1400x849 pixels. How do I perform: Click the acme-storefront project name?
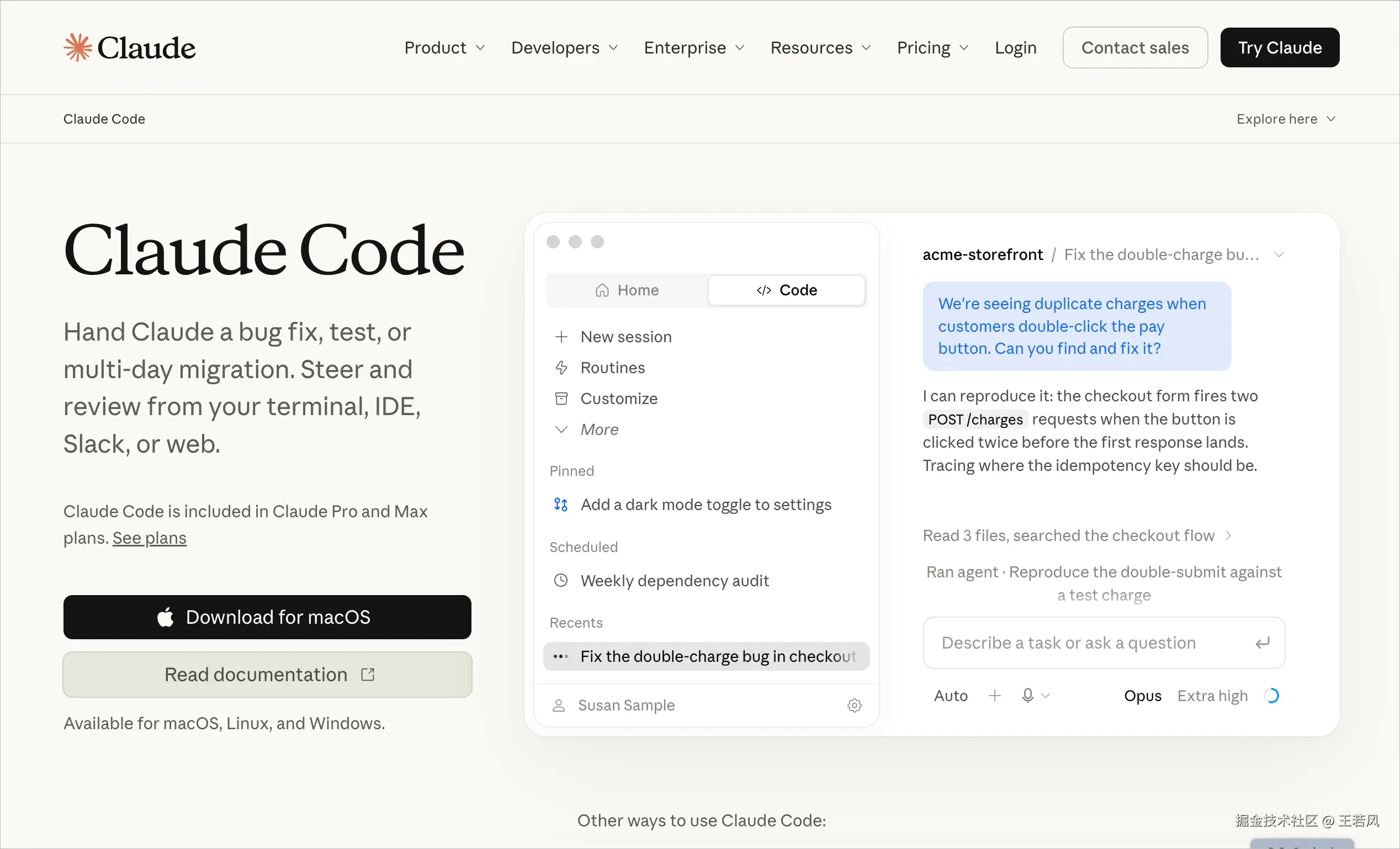point(983,254)
